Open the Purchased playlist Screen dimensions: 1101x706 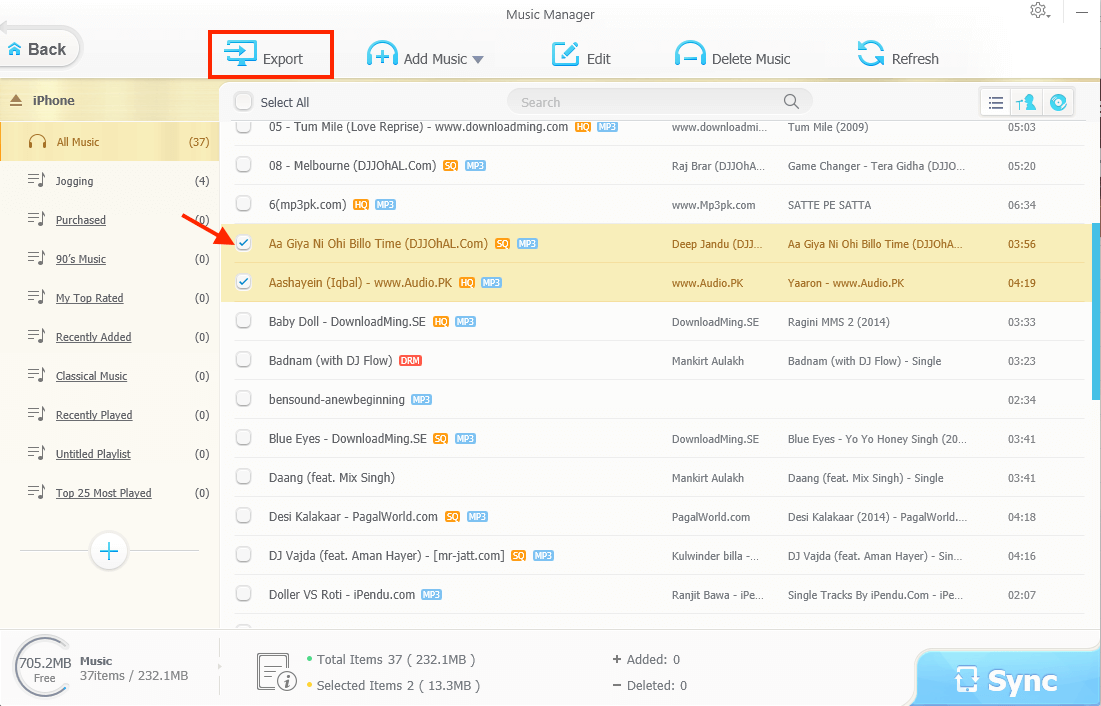click(x=81, y=220)
